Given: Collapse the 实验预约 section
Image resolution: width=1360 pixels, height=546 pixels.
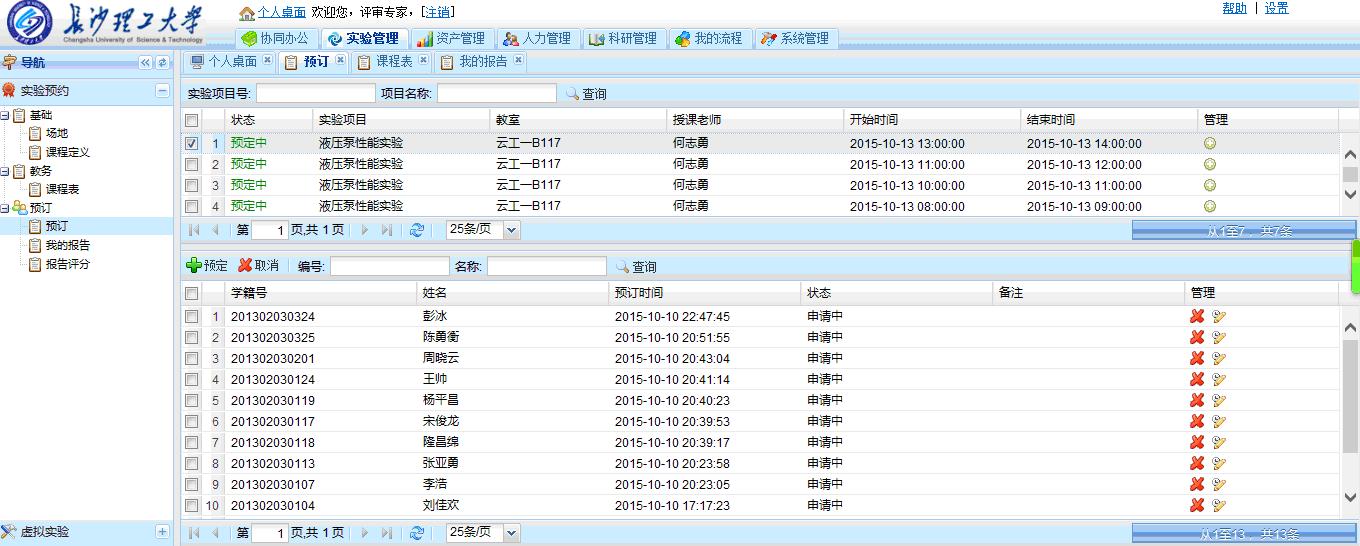Looking at the screenshot, I should tap(162, 91).
